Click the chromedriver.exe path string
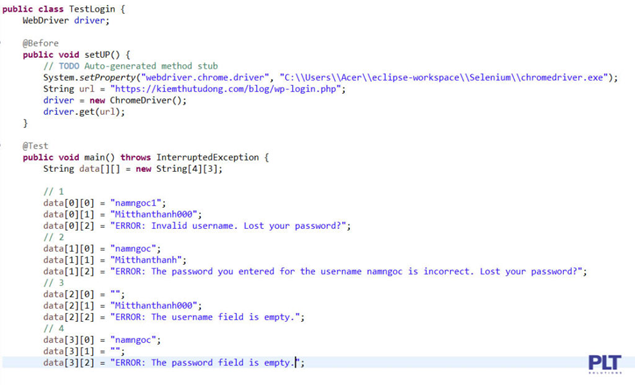This screenshot has height=385, width=635. point(444,77)
